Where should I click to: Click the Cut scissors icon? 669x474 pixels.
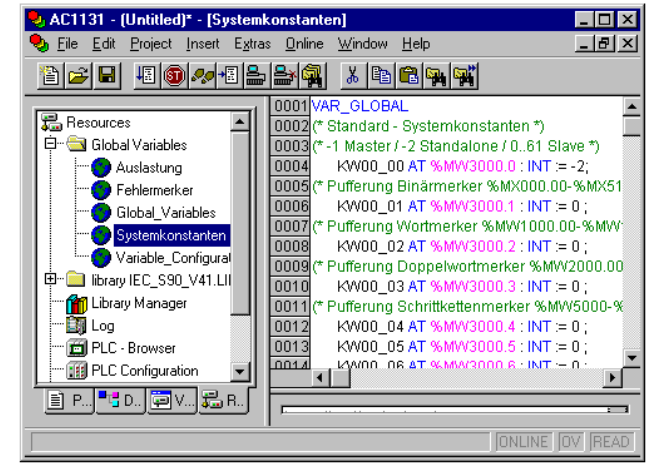[353, 76]
